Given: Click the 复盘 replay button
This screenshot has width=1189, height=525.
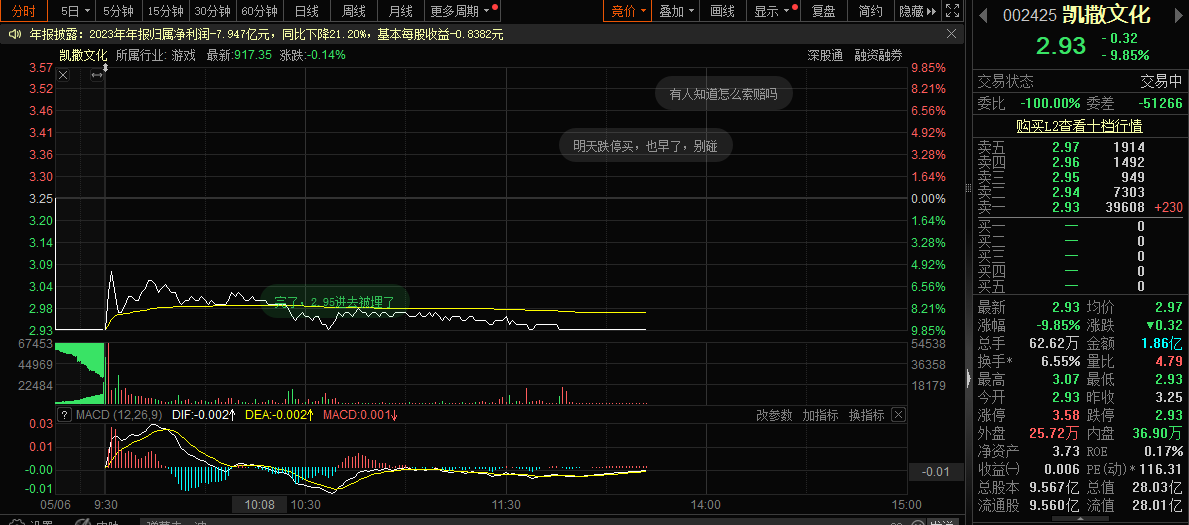Looking at the screenshot, I should point(824,11).
